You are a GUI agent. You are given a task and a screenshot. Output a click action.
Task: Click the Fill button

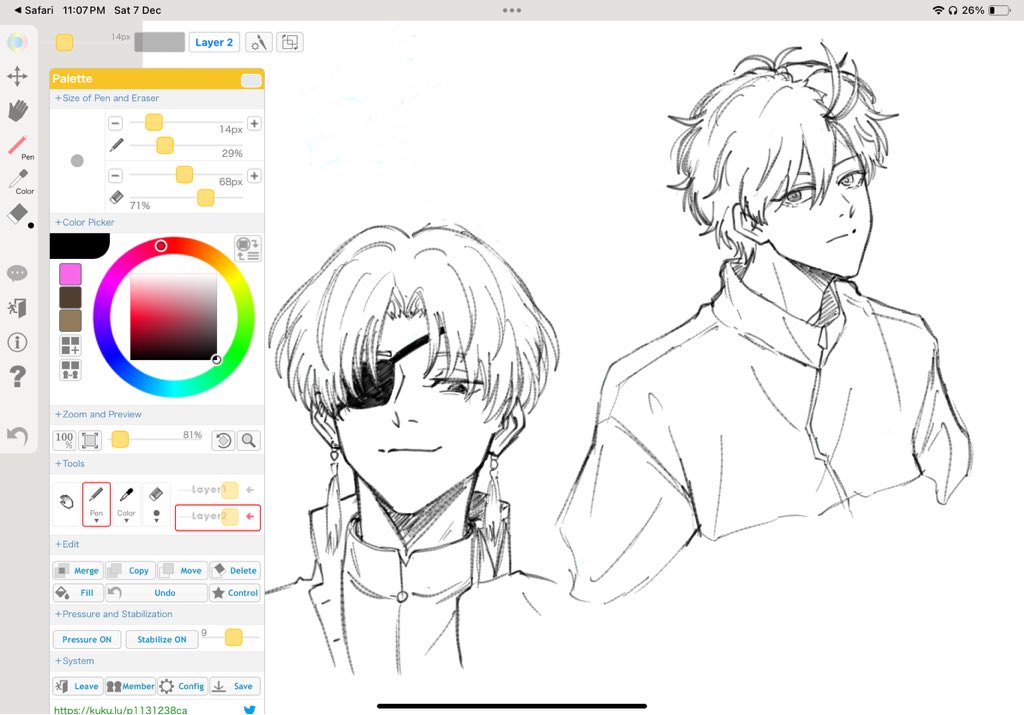78,593
